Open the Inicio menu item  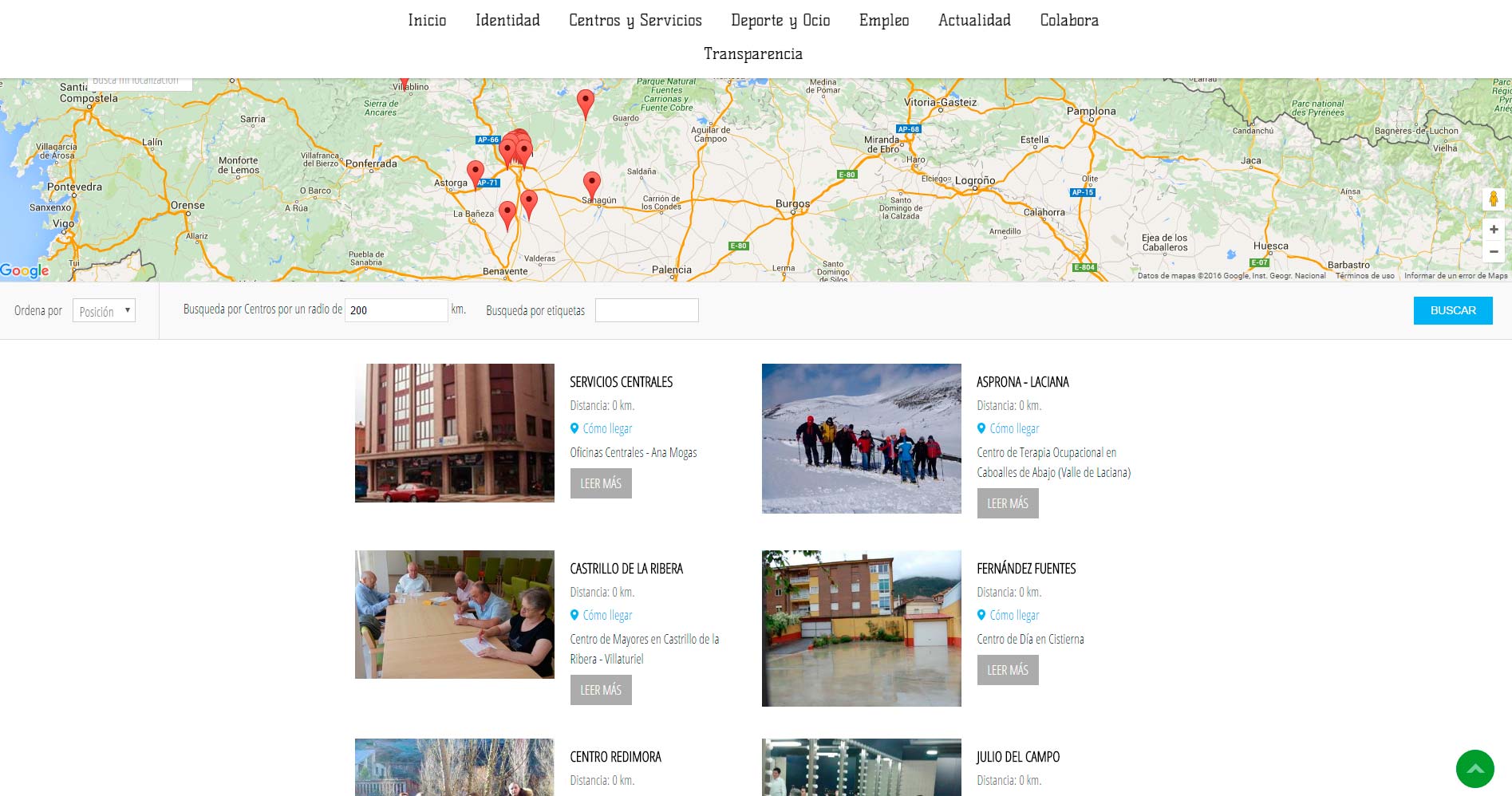point(427,20)
